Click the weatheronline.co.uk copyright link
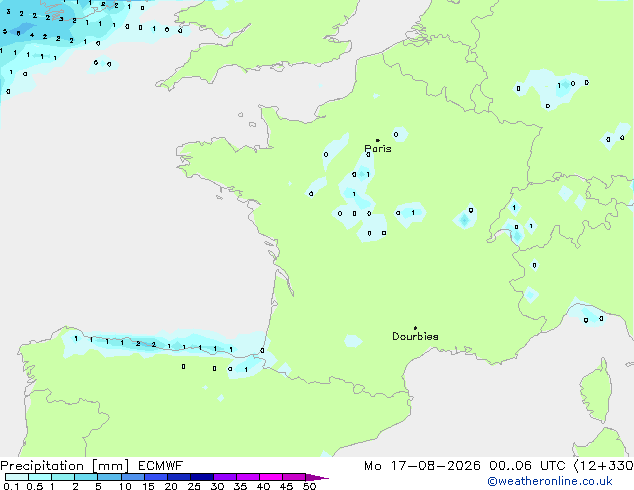Viewport: 634px width, 490px height. [550, 482]
